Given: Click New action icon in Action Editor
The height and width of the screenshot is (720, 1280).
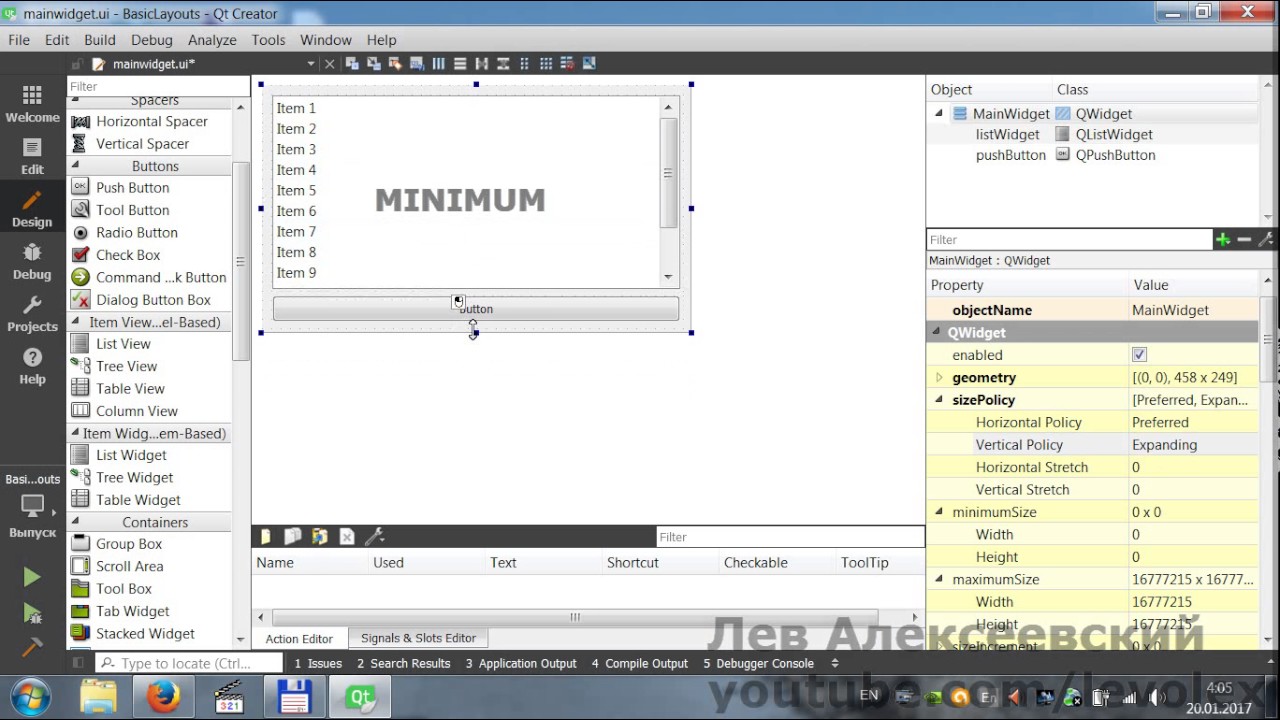Looking at the screenshot, I should coord(265,537).
